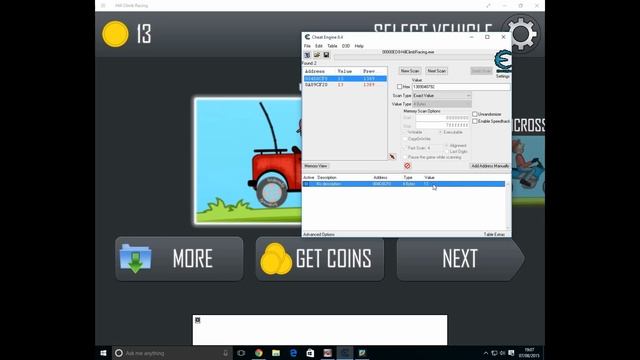Click the yellow coin icon beside 13
Image resolution: width=640 pixels, height=360 pixels.
[x=115, y=34]
